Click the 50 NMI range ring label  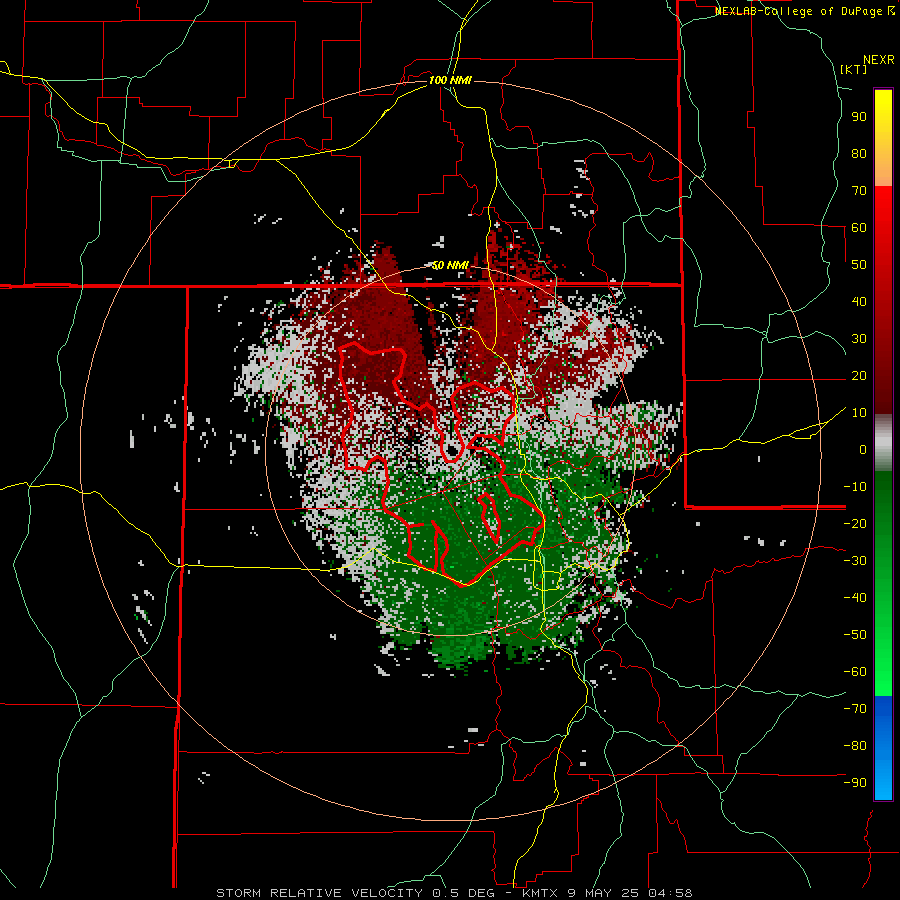click(x=450, y=265)
